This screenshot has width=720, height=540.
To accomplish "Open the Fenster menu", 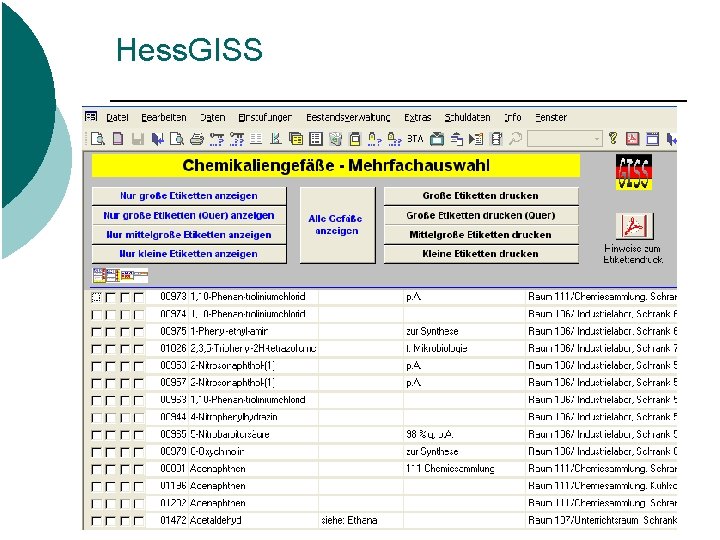I will [551, 118].
